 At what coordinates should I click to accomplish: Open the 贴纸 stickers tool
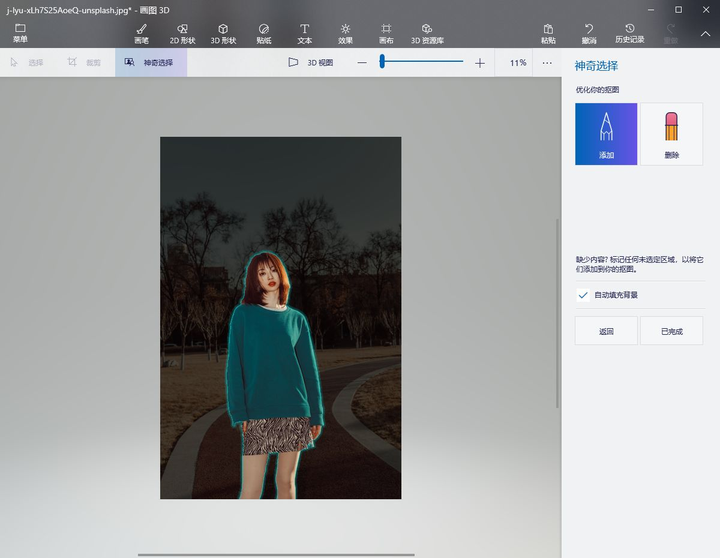(x=264, y=34)
